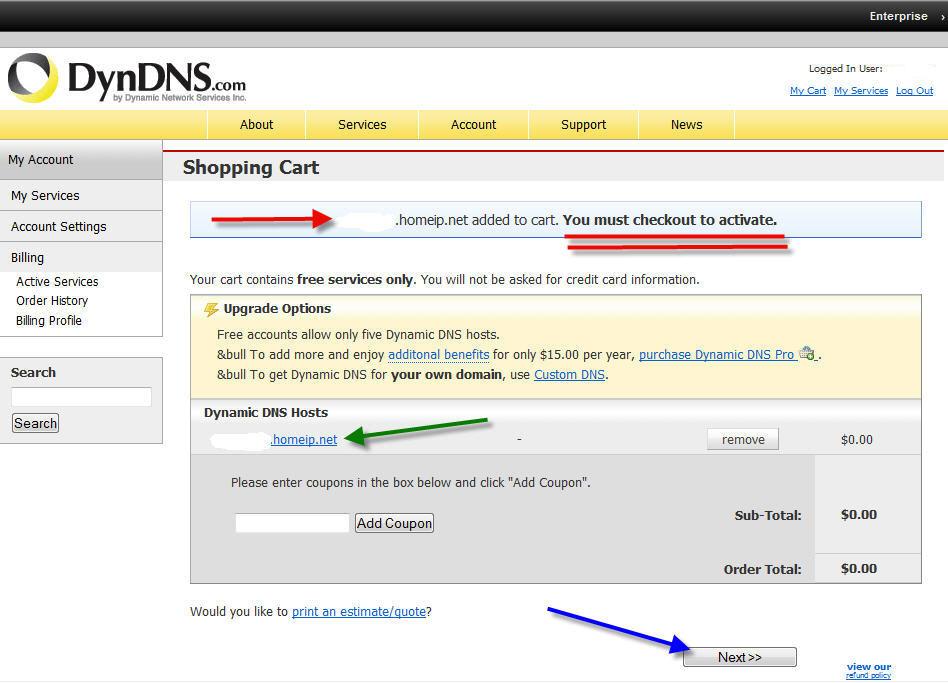This screenshot has height=683, width=948.
Task: Click 'You must checkout to activate' text
Action: pos(670,220)
